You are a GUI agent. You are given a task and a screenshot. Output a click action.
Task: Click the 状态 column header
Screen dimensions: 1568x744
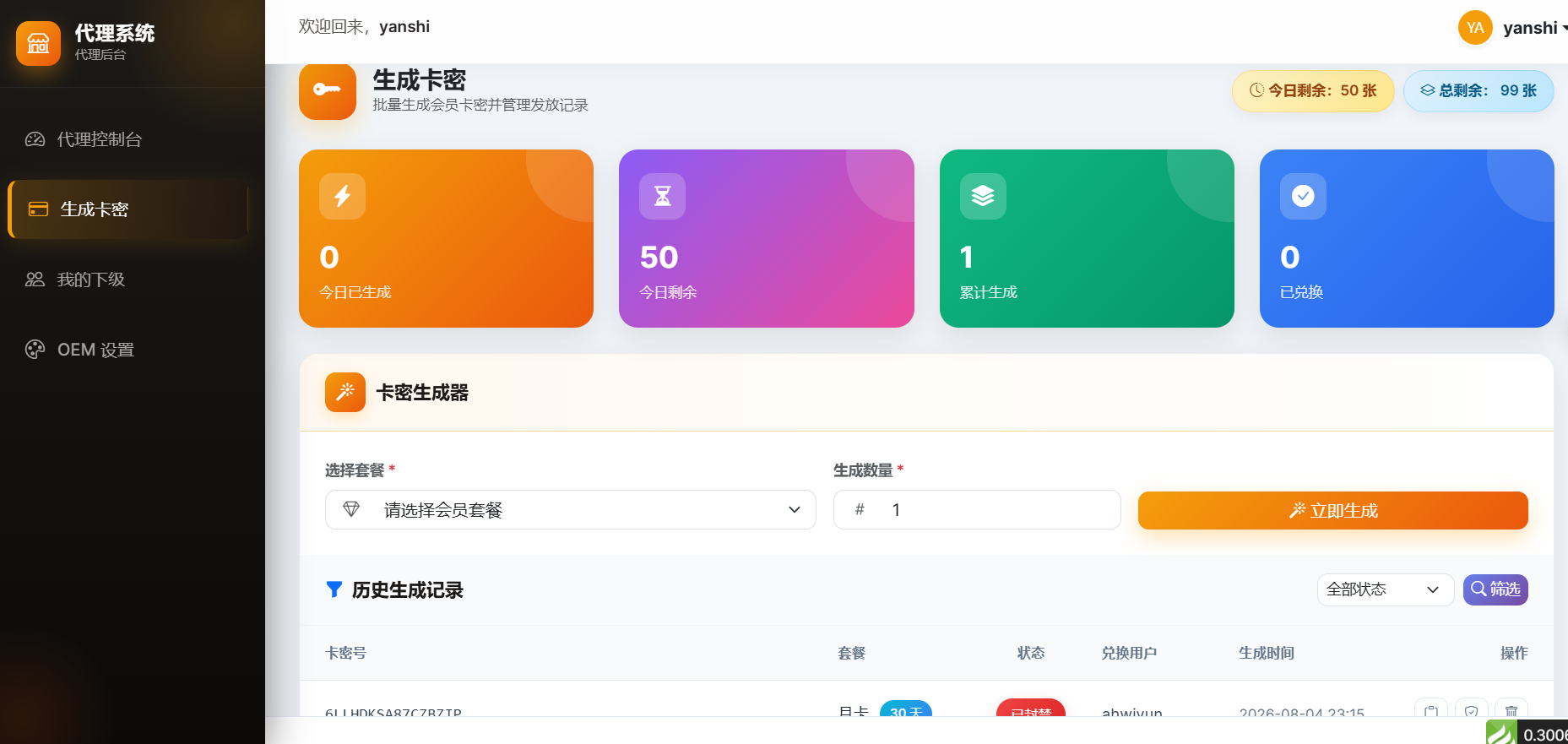pos(1031,653)
